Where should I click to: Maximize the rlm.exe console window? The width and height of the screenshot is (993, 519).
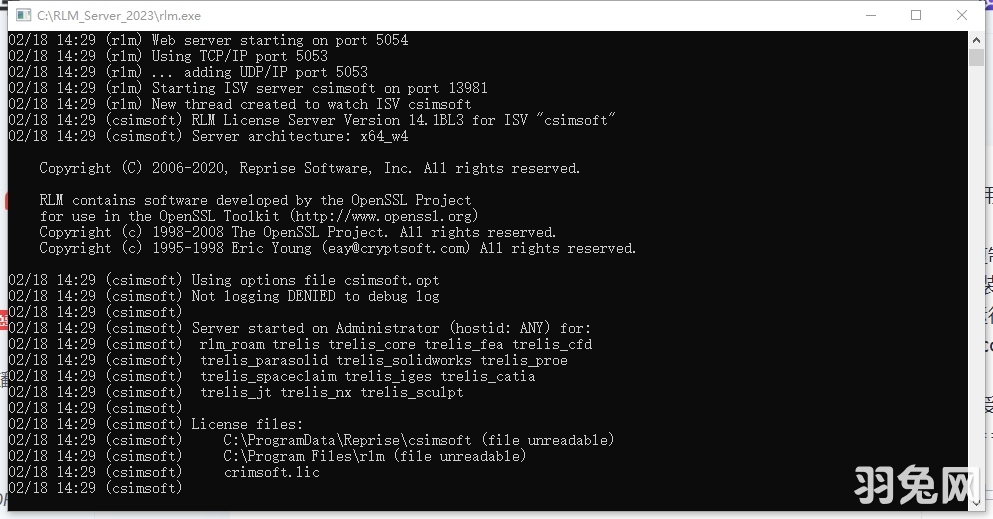916,15
